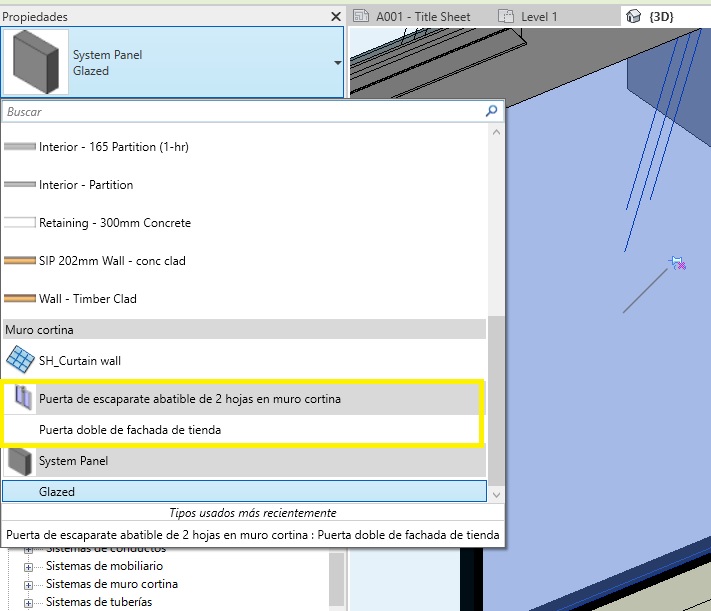711x611 pixels.
Task: Expand the Sistemas de muro cortina node
Action: (x=28, y=585)
